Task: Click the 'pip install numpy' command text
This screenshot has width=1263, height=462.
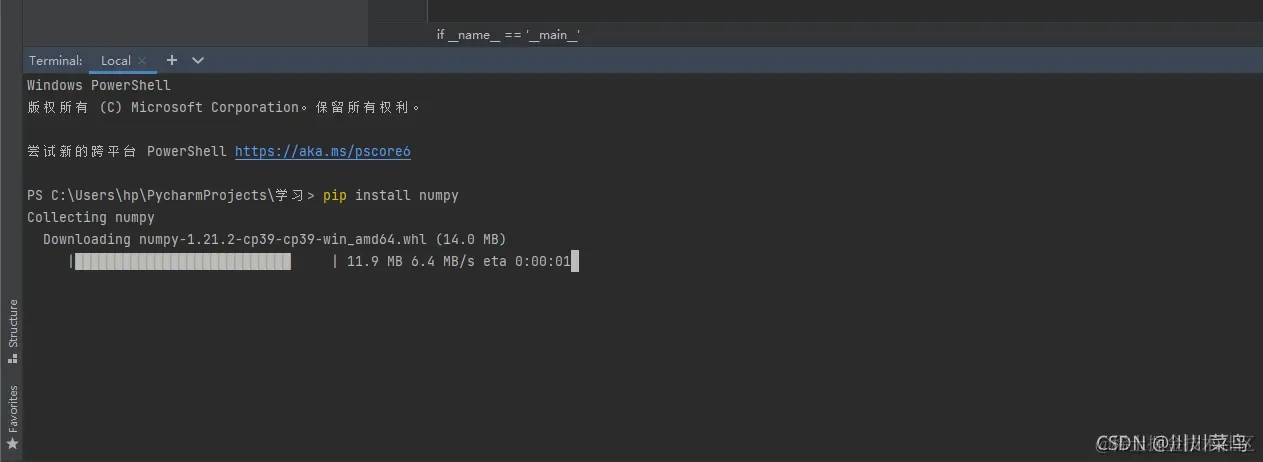Action: pos(391,195)
